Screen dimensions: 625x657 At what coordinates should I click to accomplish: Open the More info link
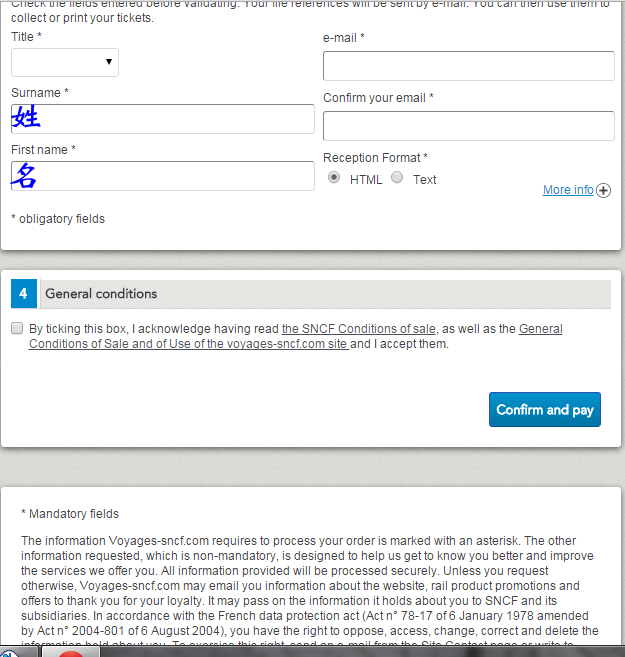pos(568,190)
